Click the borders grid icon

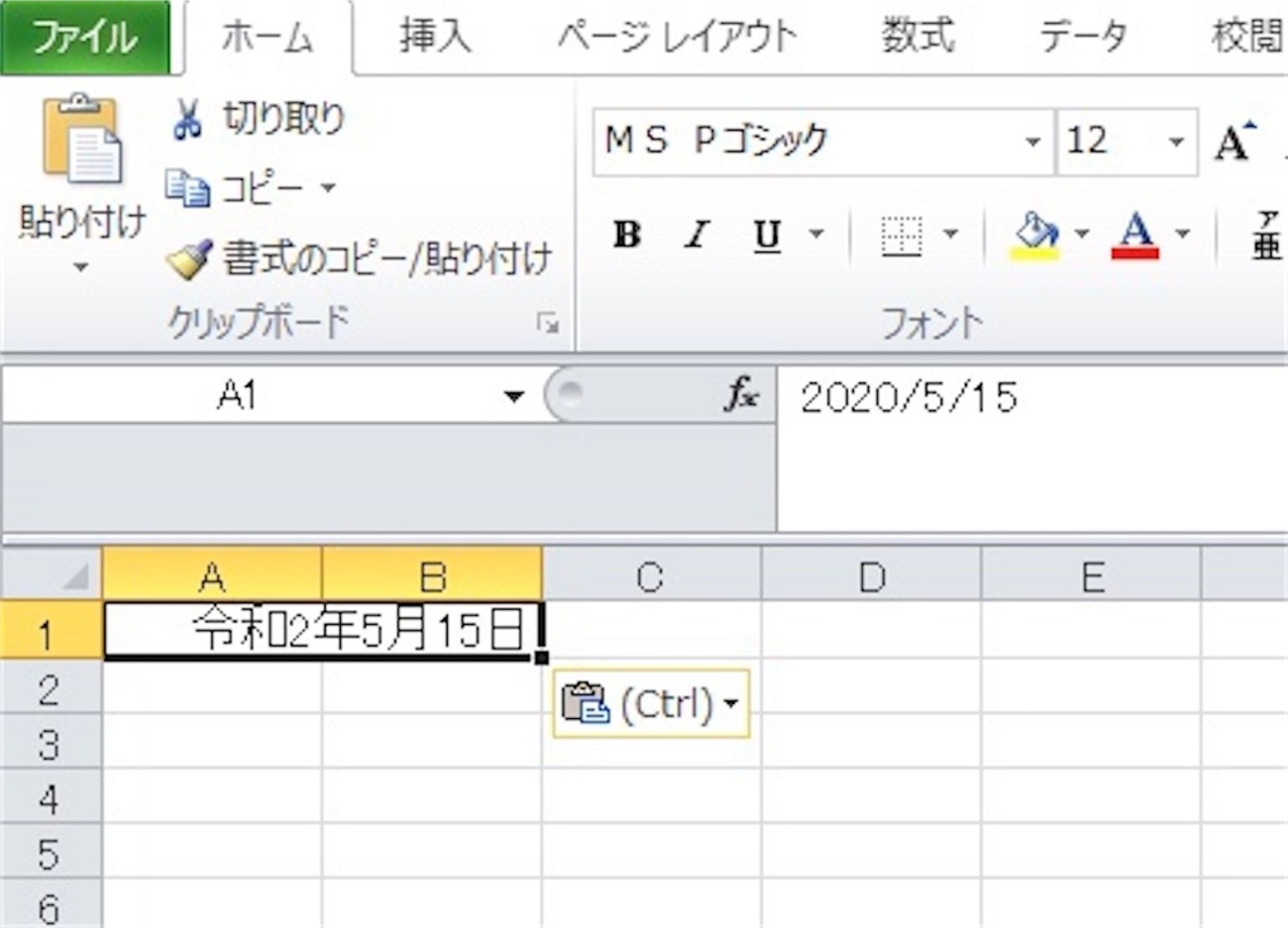pos(901,235)
